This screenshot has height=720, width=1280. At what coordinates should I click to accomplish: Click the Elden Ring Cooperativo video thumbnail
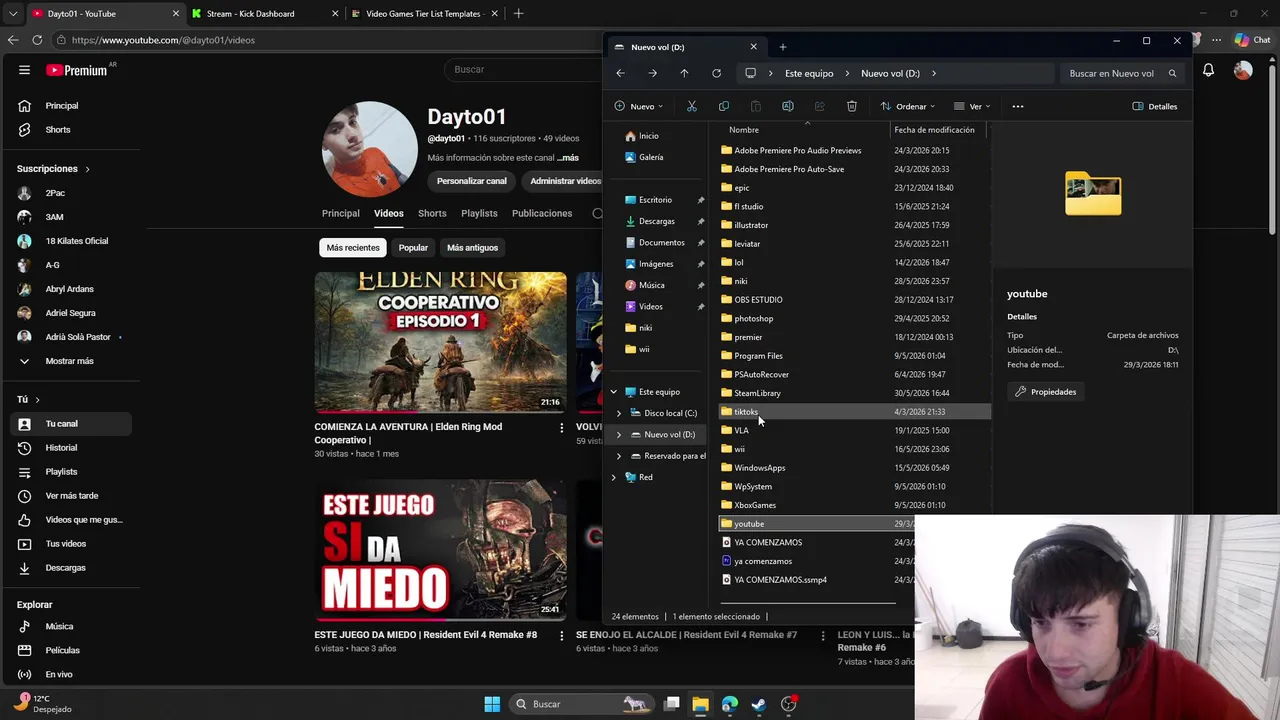[x=440, y=342]
